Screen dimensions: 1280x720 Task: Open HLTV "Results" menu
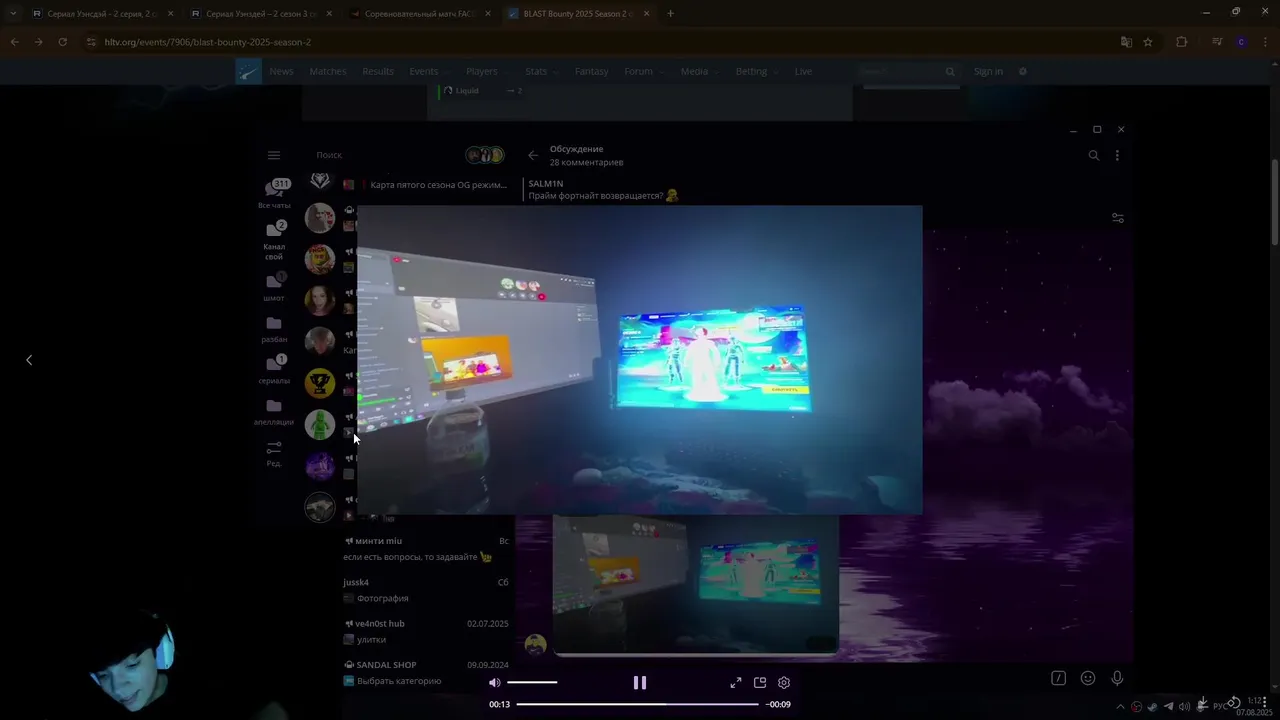(378, 71)
